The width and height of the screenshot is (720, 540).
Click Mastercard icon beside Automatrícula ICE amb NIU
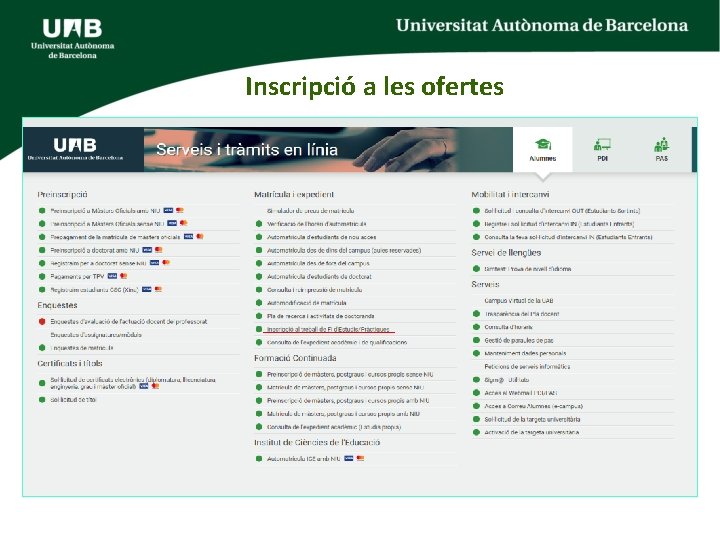click(360, 458)
